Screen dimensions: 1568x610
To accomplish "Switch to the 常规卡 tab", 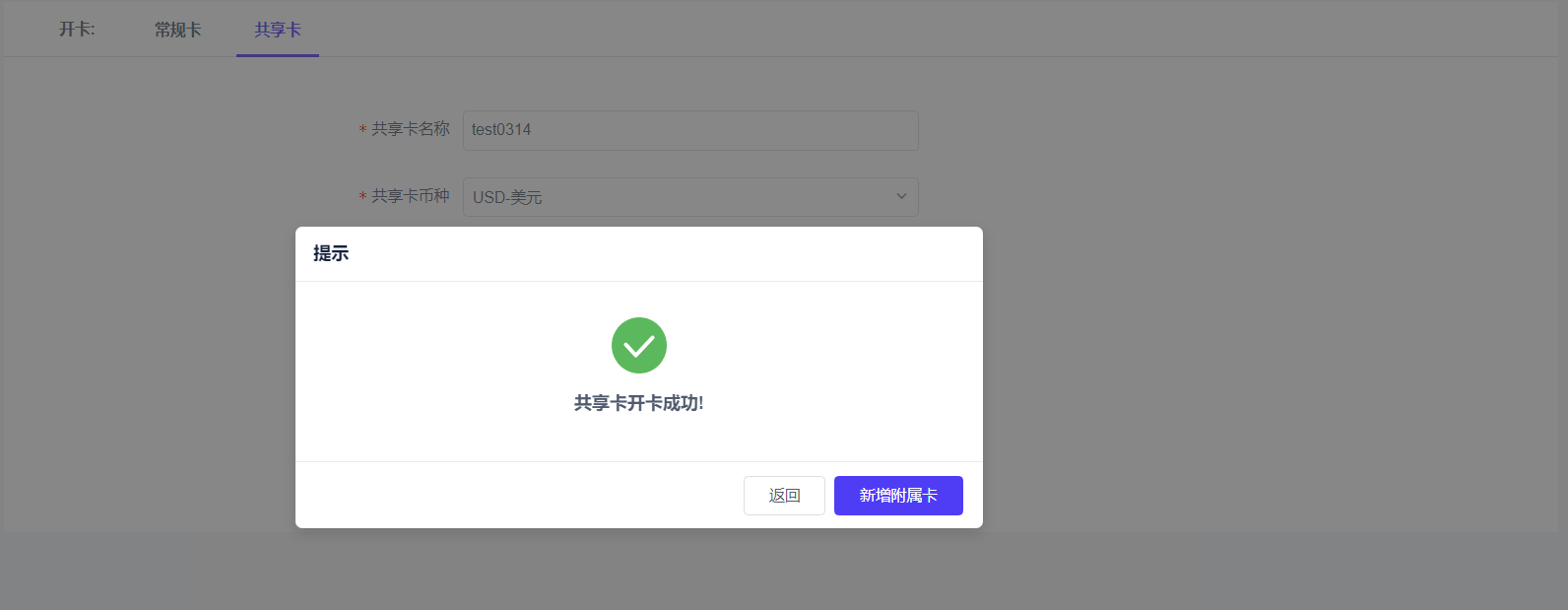I will click(x=178, y=30).
